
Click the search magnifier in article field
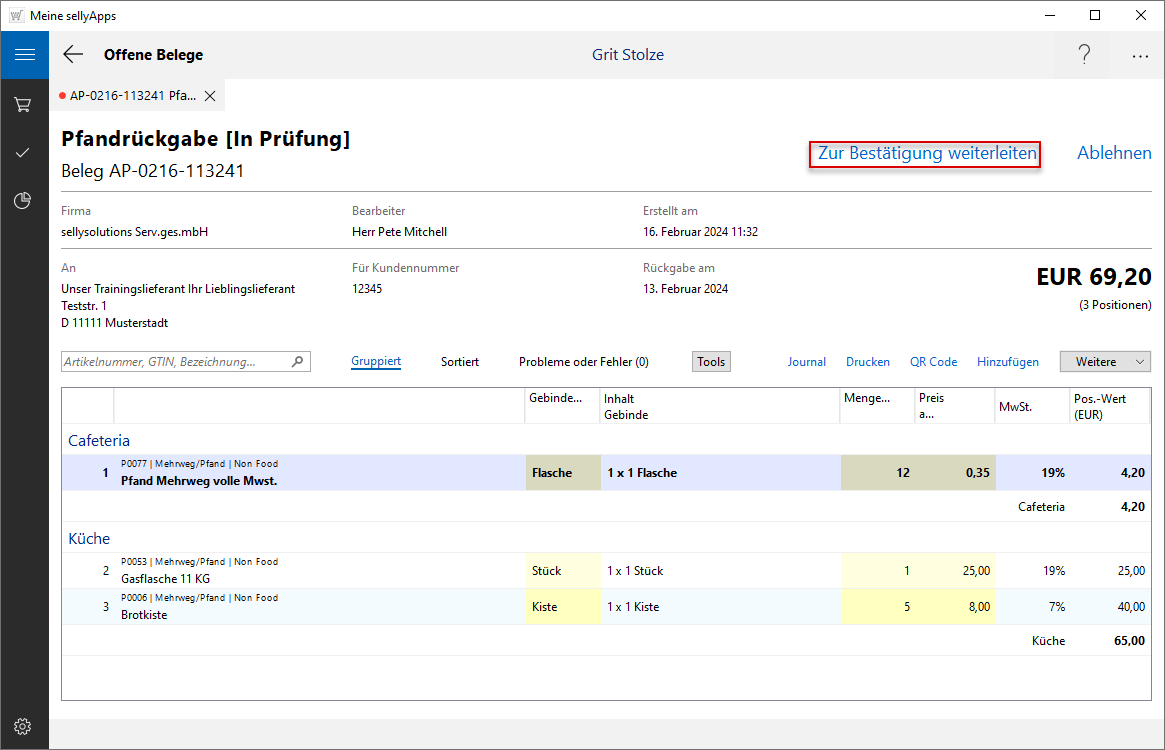[x=297, y=362]
